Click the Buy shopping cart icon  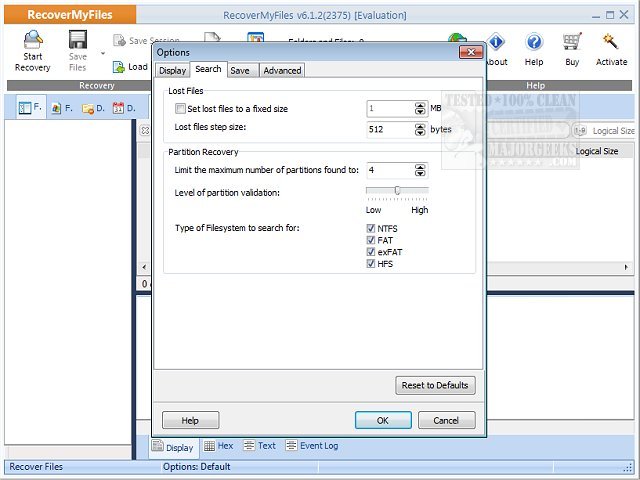(572, 42)
